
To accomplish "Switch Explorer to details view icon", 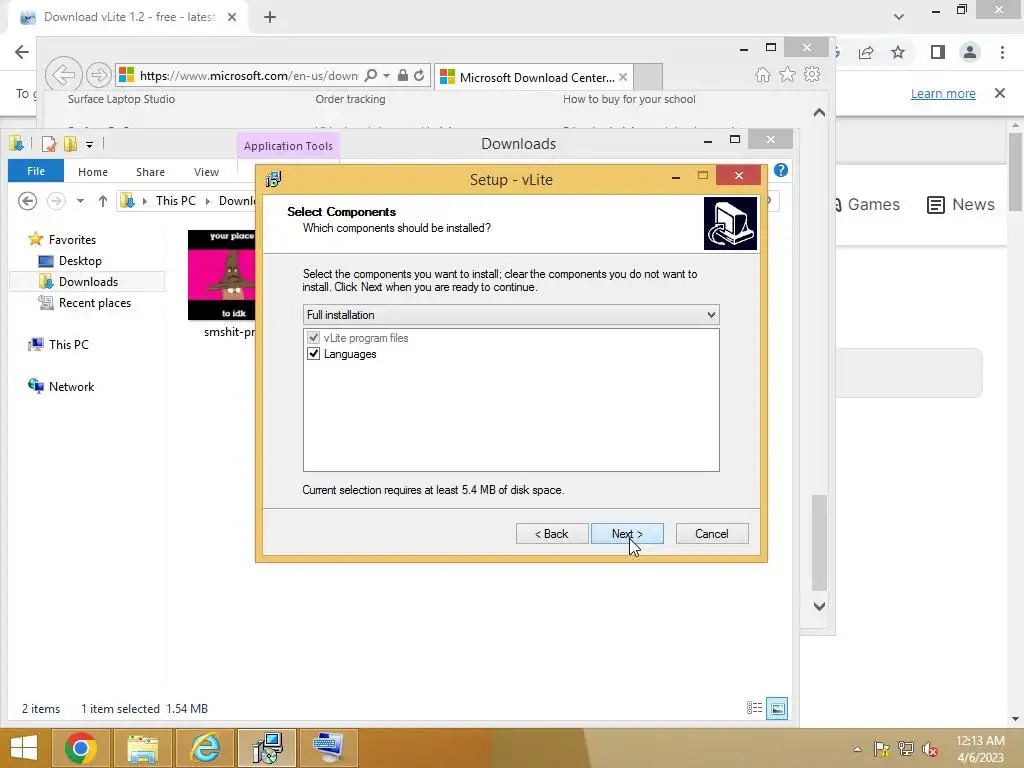I will pyautogui.click(x=754, y=708).
